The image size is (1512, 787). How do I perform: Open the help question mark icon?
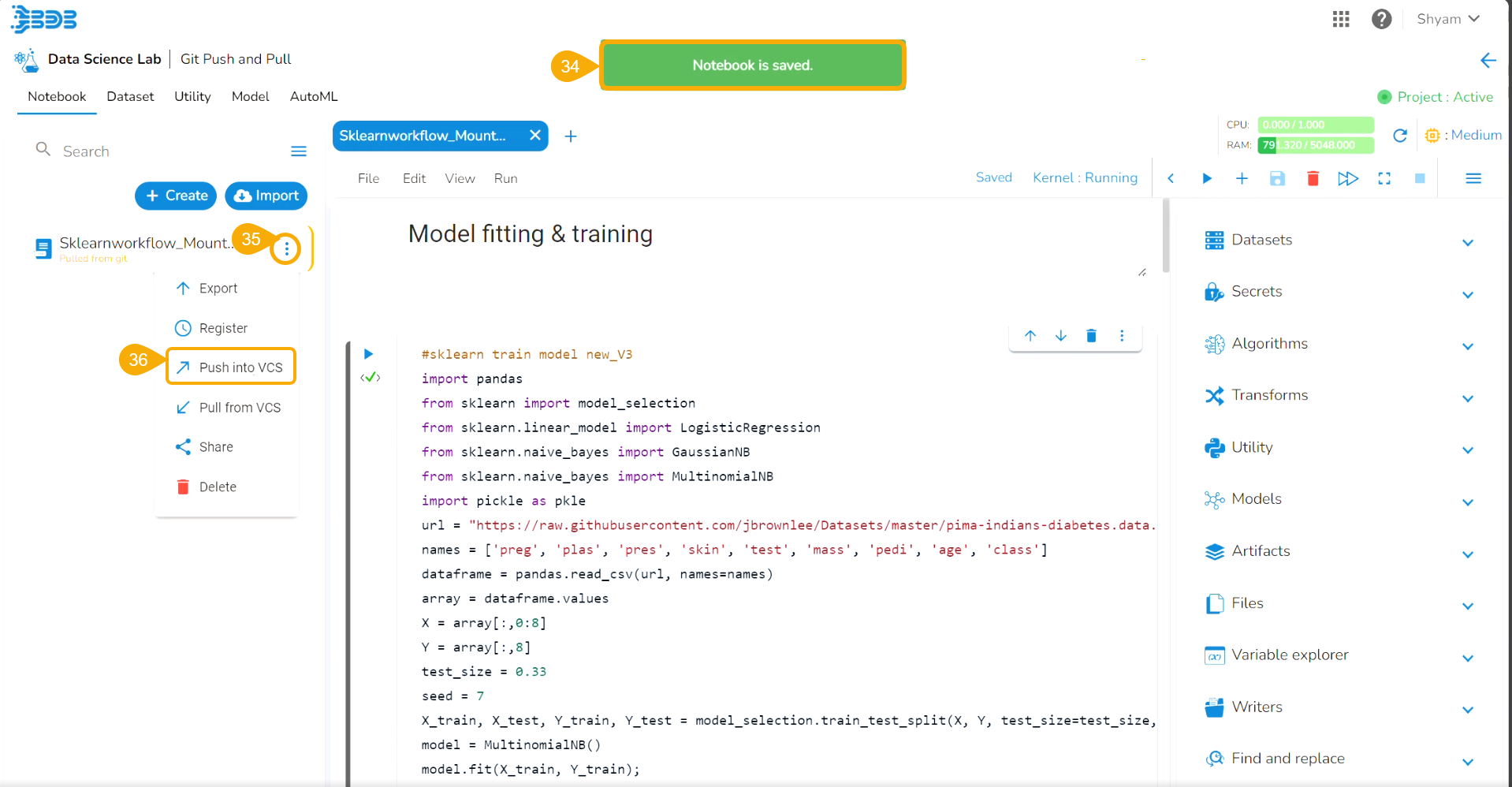pos(1381,19)
